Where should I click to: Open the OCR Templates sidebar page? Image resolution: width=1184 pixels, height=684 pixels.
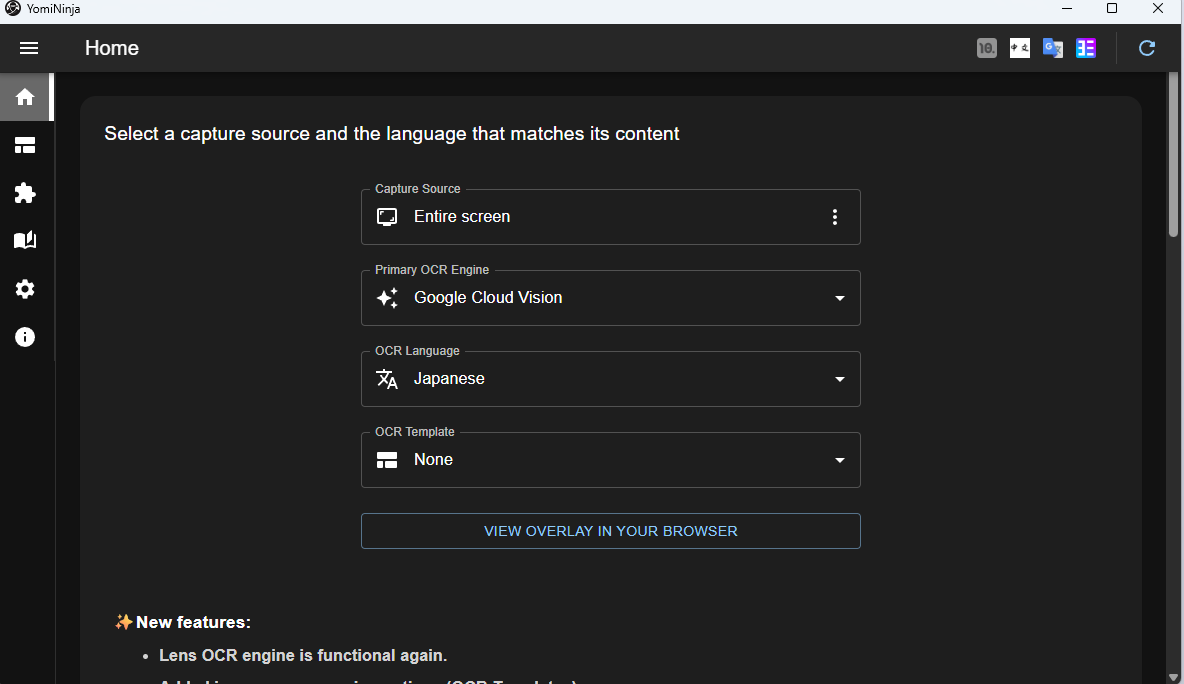point(25,145)
